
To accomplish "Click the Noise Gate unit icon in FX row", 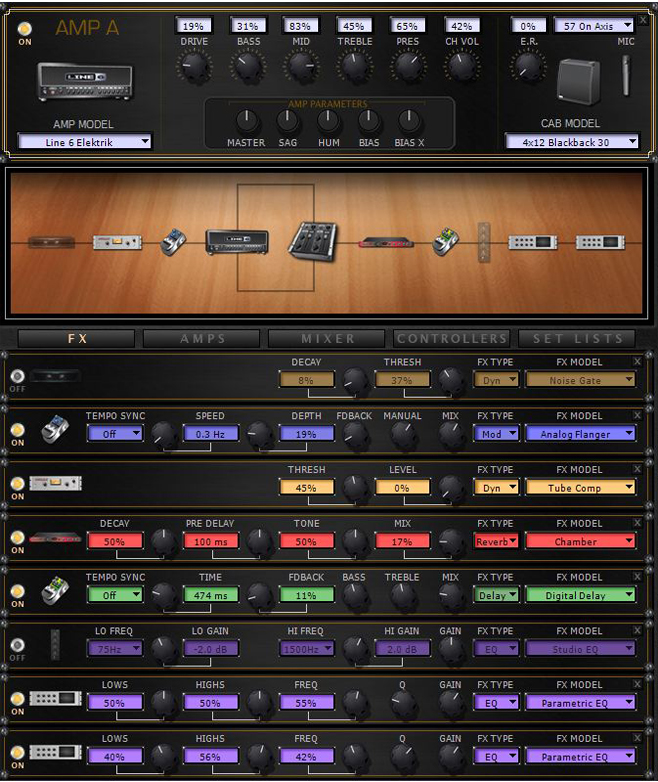I will [x=55, y=376].
